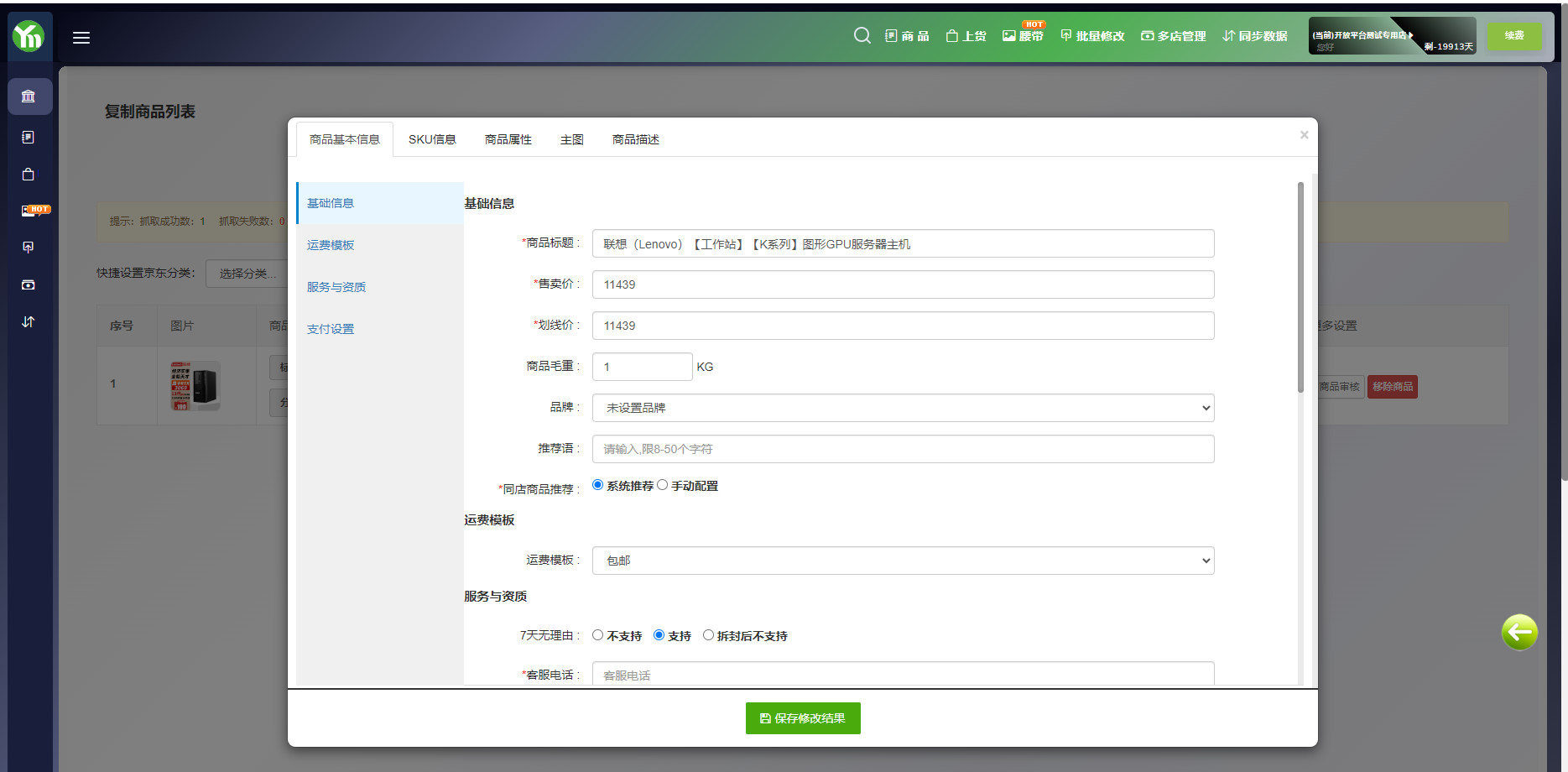The image size is (1568, 772).
Task: Open the 商品描述 tab
Action: pyautogui.click(x=635, y=139)
